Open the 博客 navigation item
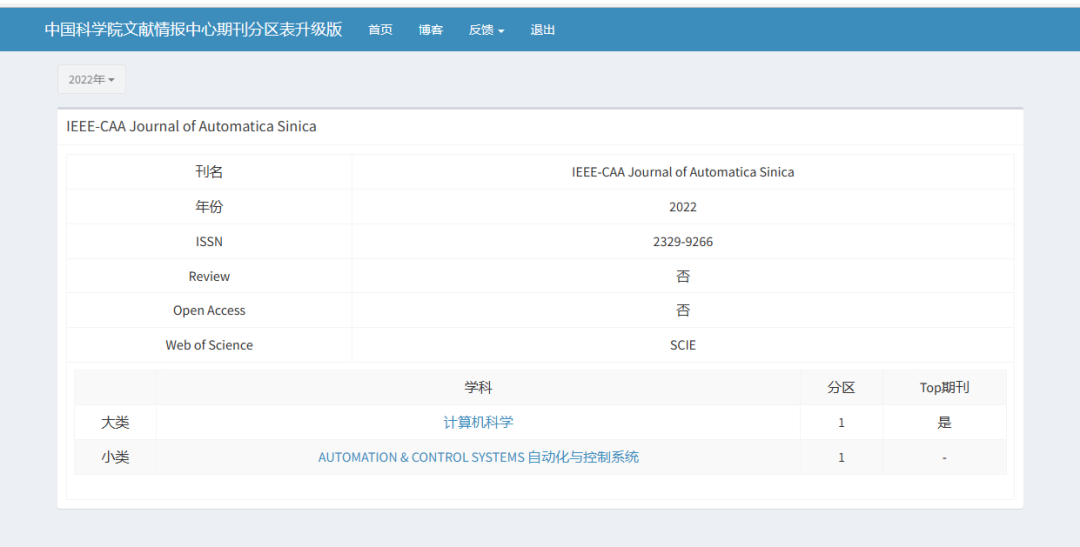1080x547 pixels. (x=431, y=30)
